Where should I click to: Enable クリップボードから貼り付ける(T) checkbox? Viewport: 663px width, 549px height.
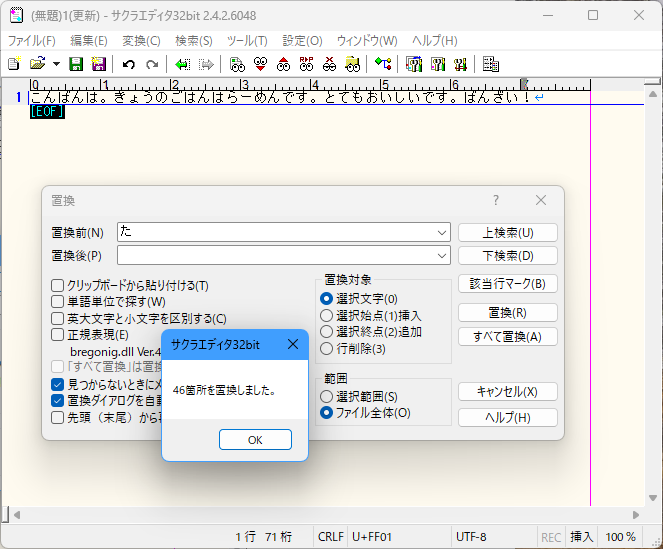[58, 285]
